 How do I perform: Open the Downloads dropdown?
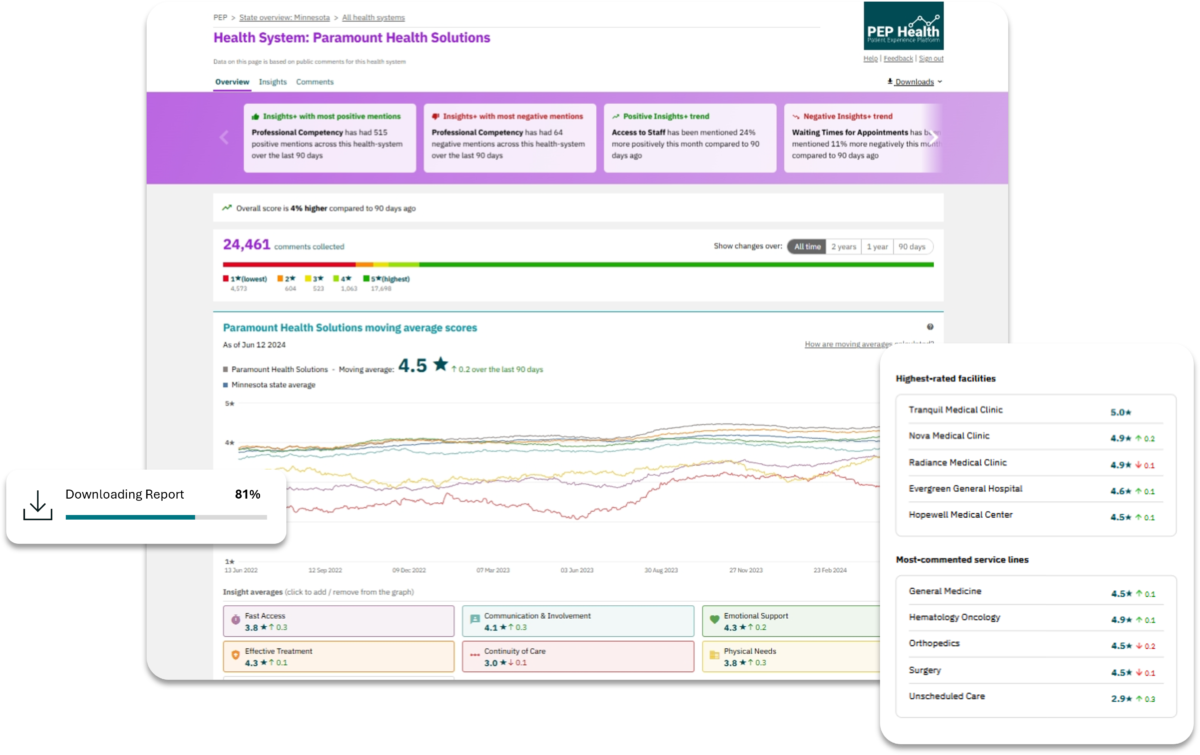(915, 82)
